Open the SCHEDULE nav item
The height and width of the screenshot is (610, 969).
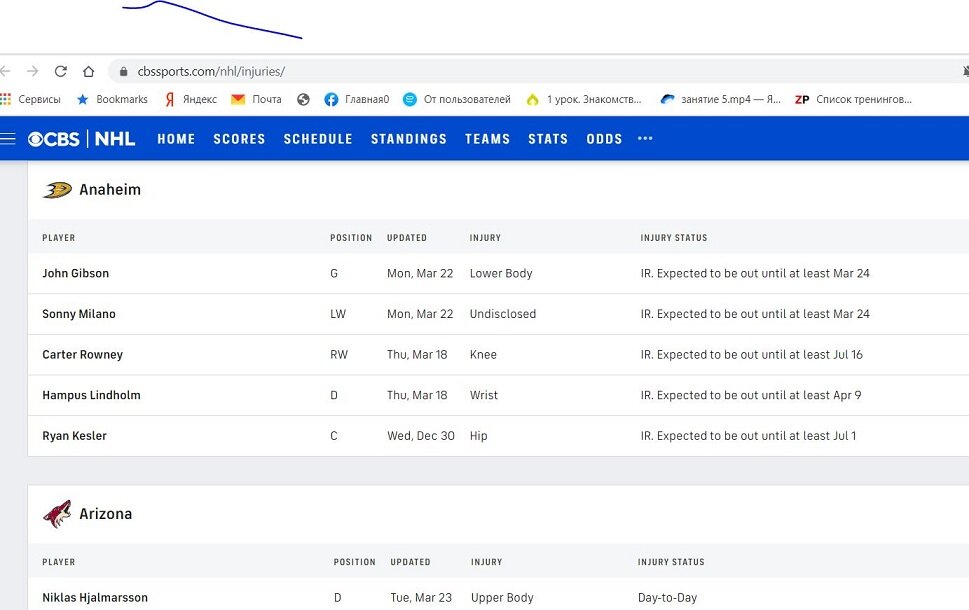[318, 139]
